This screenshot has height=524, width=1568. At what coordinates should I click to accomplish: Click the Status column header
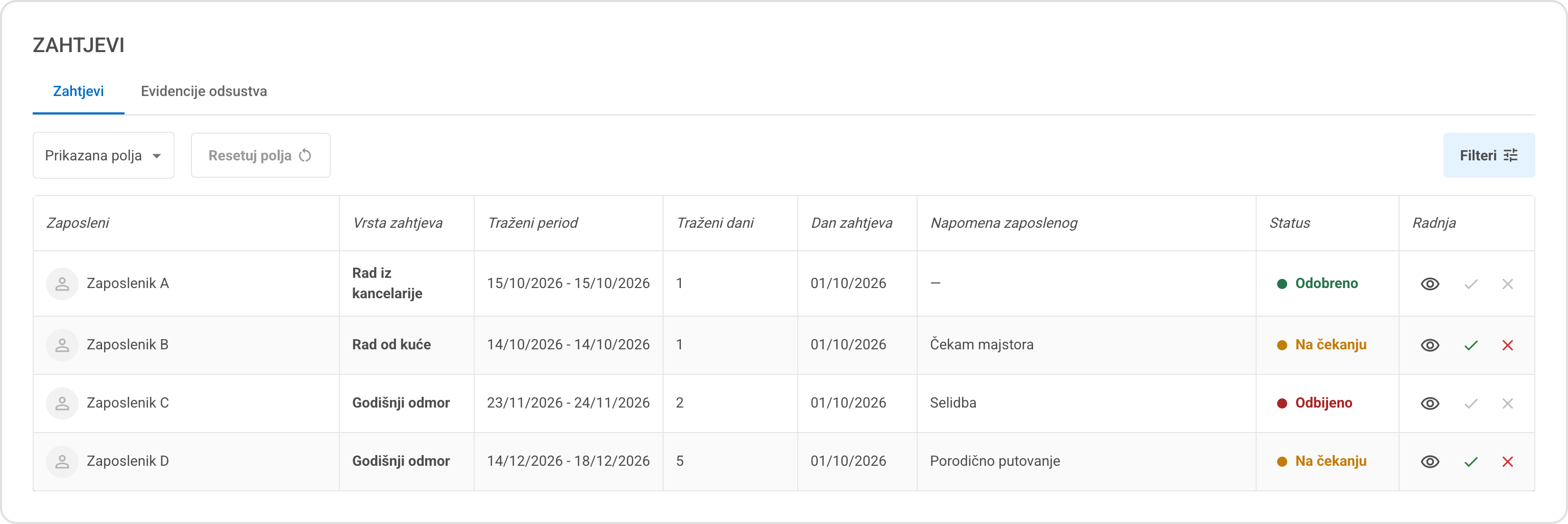point(1290,223)
